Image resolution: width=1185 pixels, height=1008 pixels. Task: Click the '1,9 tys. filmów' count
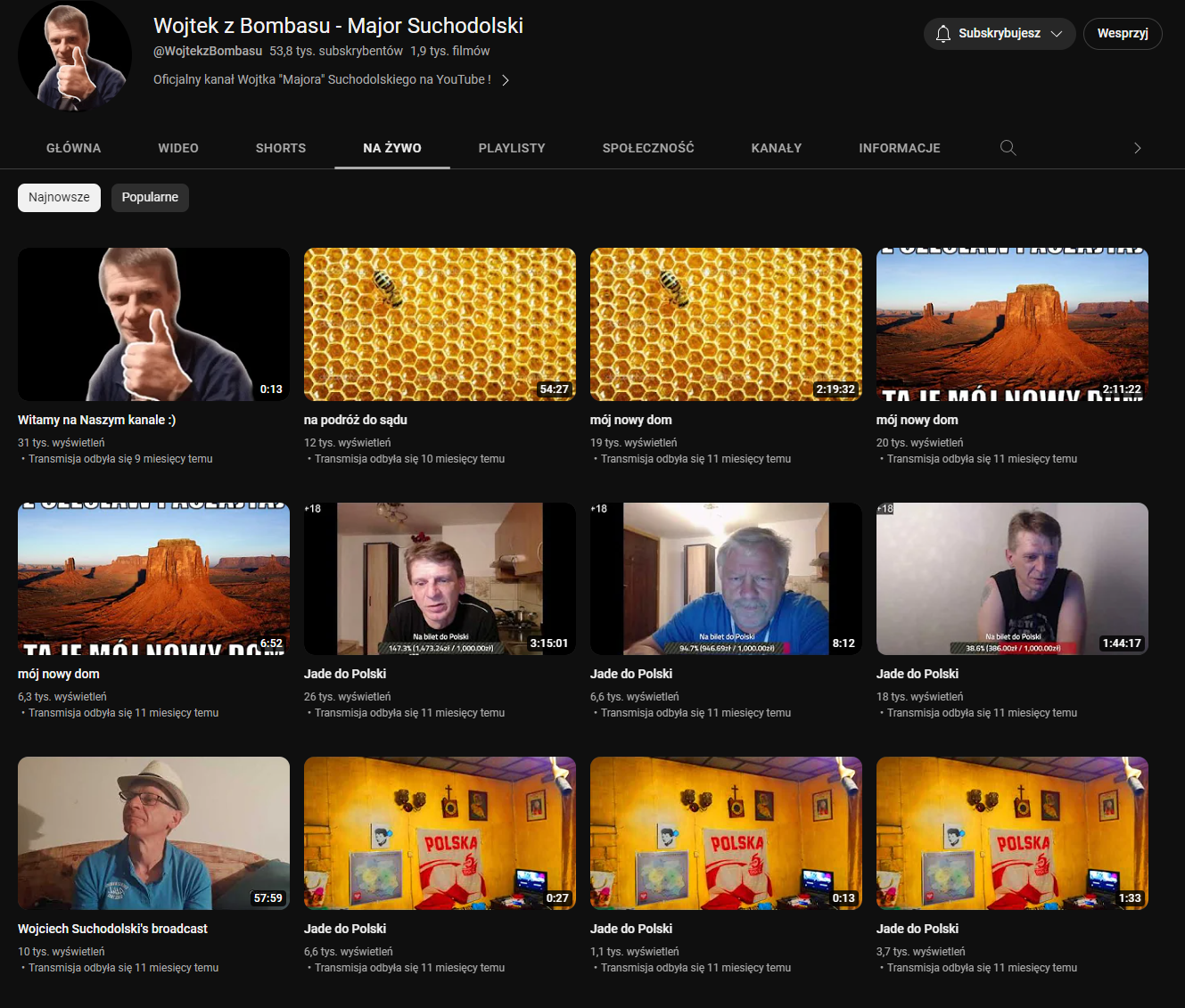pyautogui.click(x=450, y=51)
